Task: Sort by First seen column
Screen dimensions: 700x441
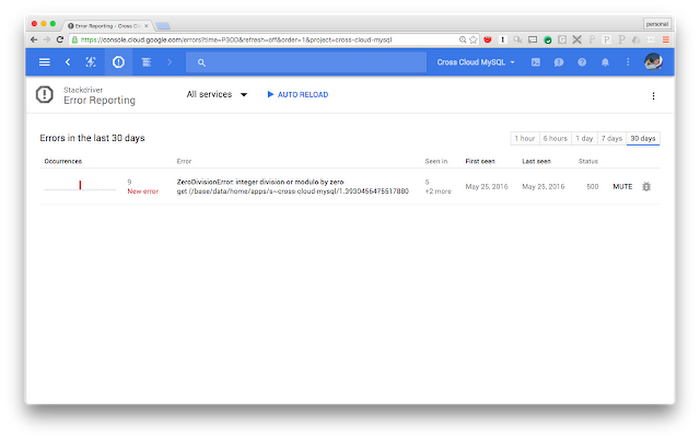Action: [480, 161]
